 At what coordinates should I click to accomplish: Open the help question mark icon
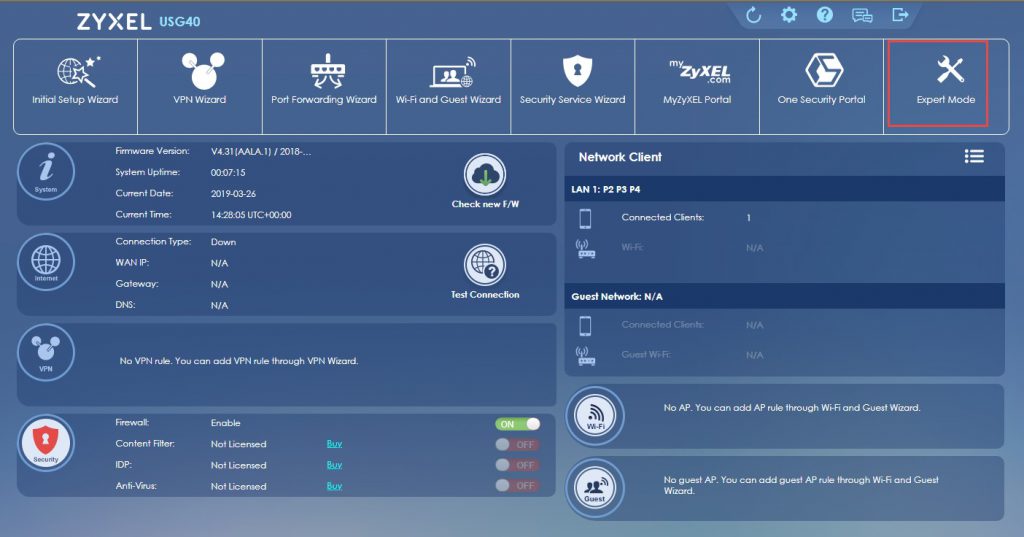[x=825, y=14]
